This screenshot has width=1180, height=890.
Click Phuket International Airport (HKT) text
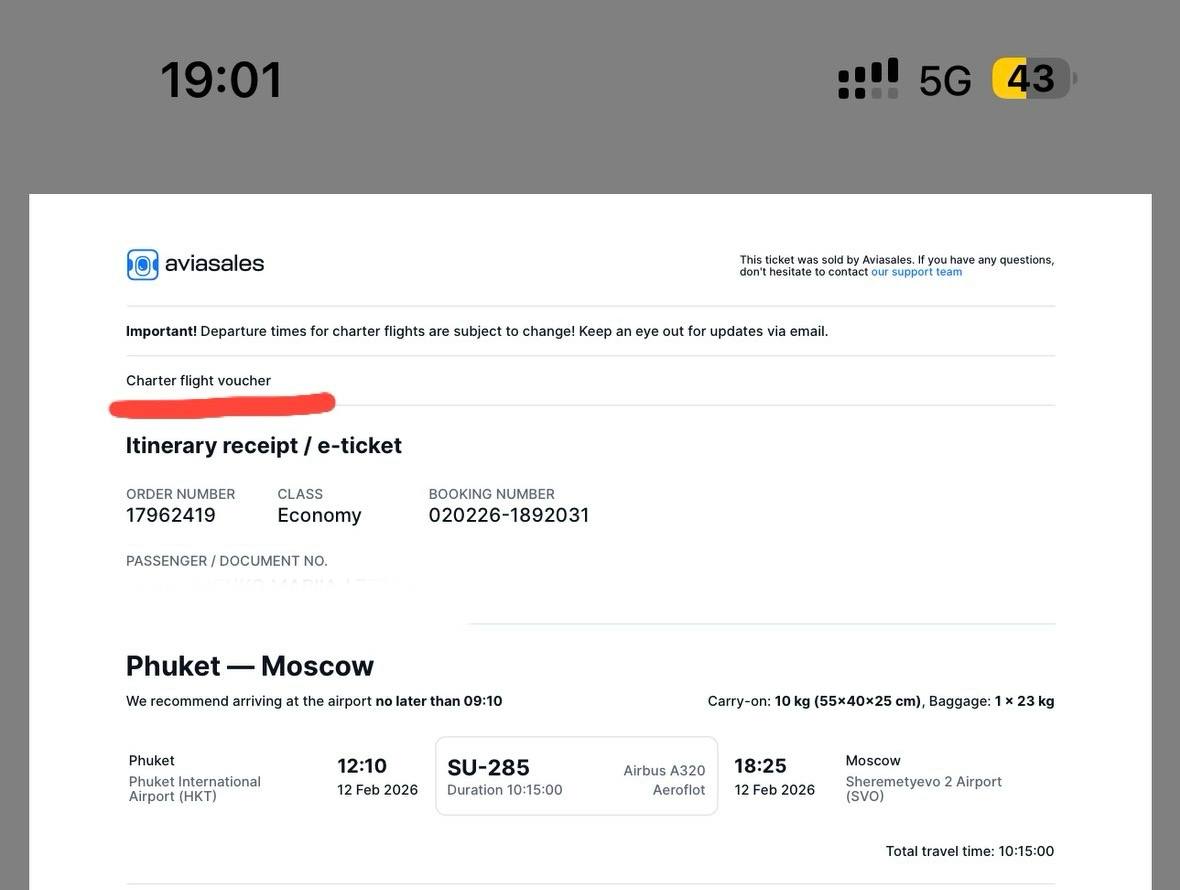pyautogui.click(x=195, y=788)
